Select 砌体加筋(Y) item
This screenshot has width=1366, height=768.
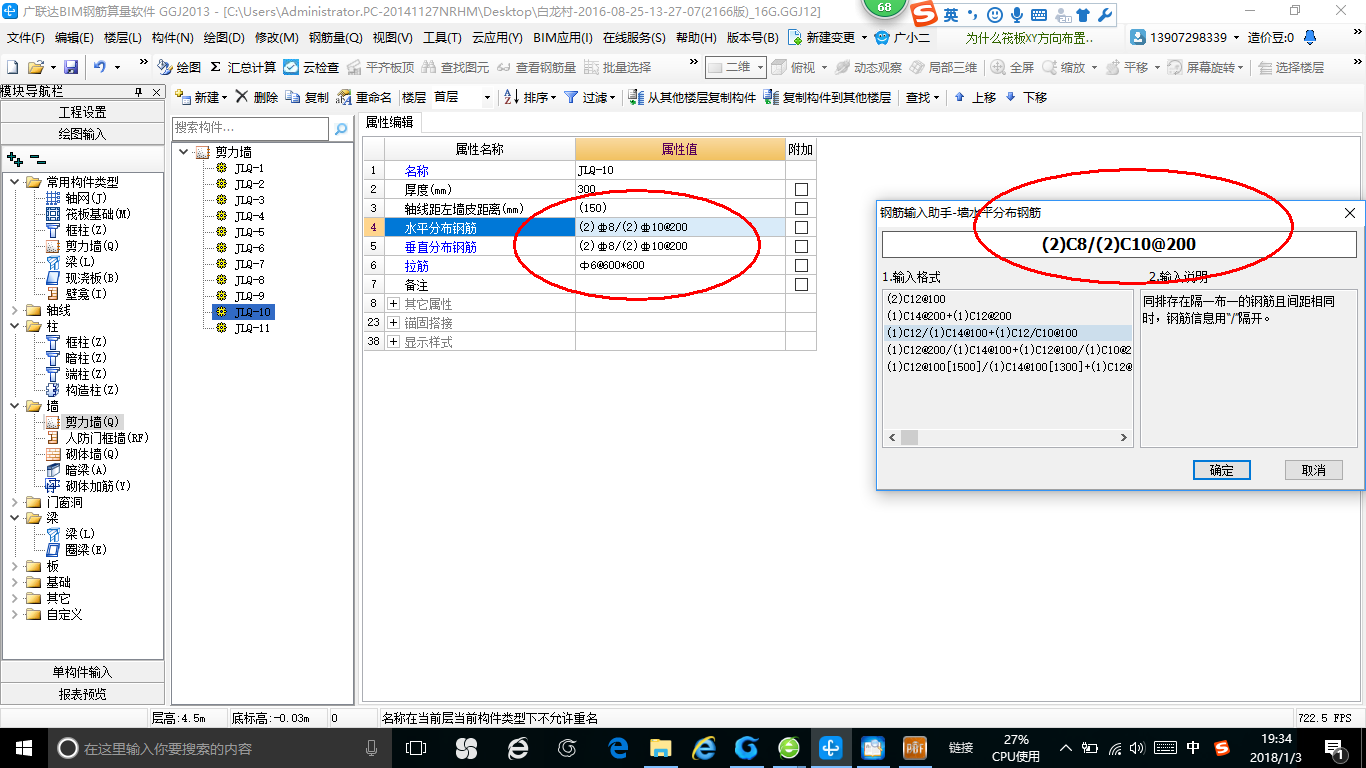(x=88, y=486)
